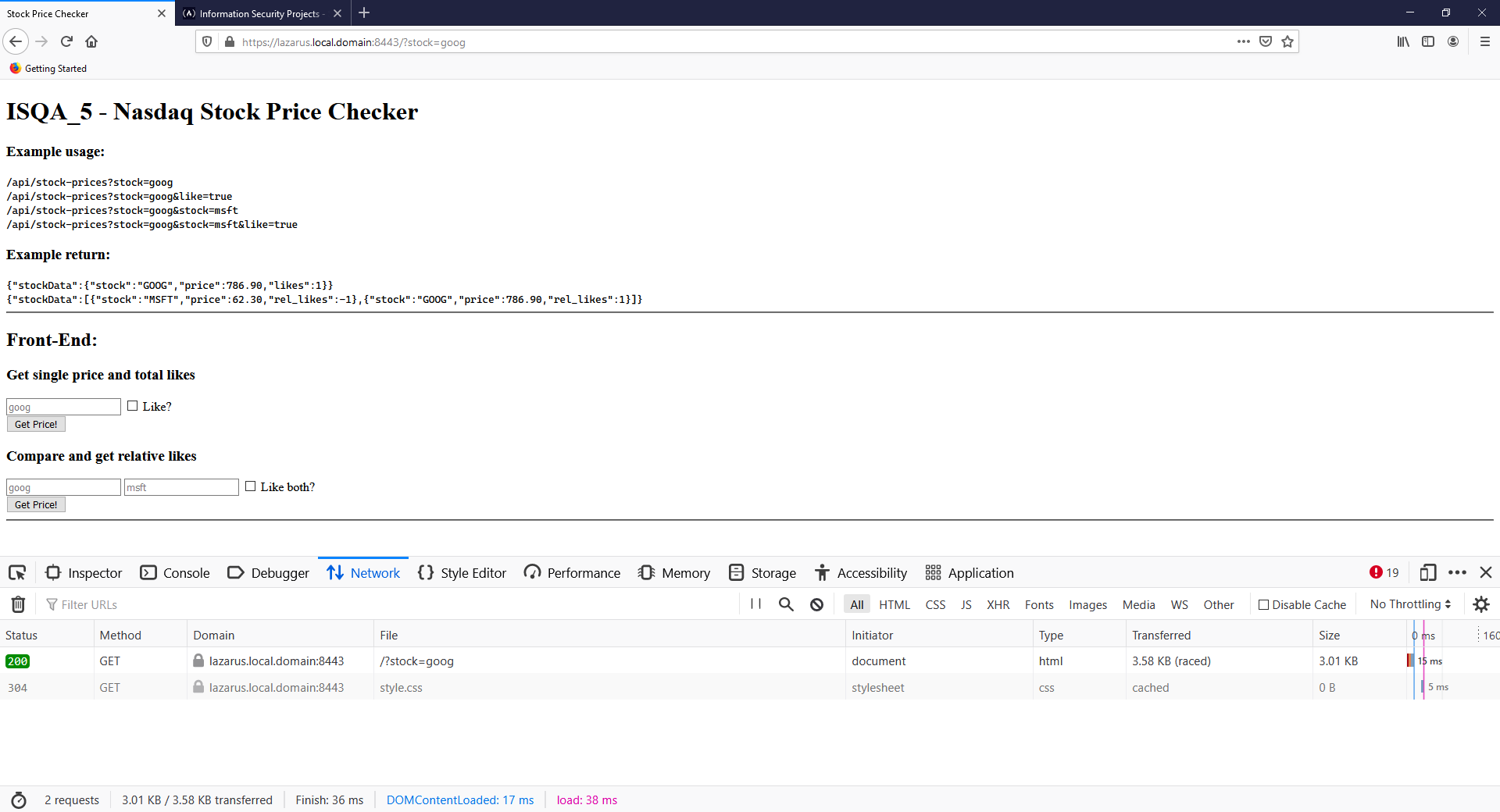The image size is (1500, 812).
Task: Check the Like both? checkbox
Action: 250,486
